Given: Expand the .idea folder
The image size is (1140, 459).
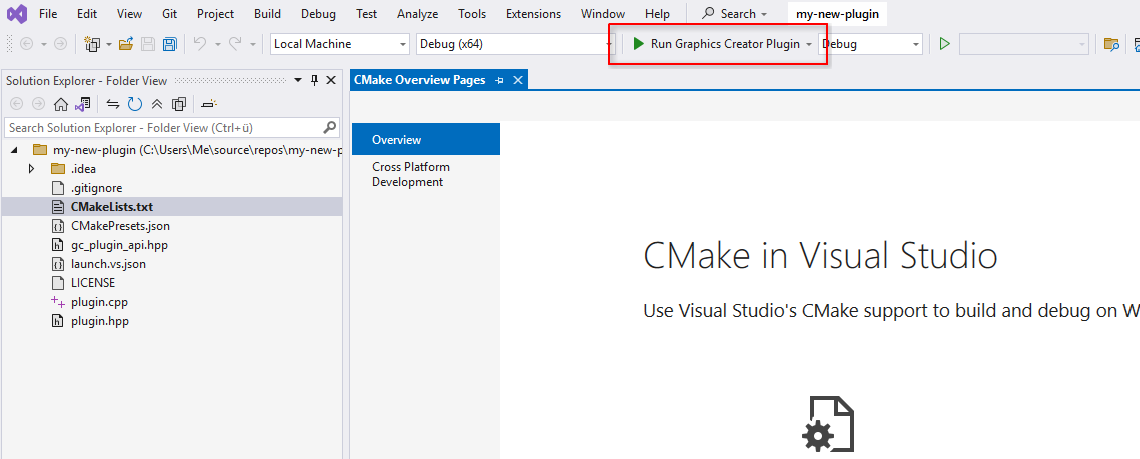Looking at the screenshot, I should pyautogui.click(x=31, y=169).
